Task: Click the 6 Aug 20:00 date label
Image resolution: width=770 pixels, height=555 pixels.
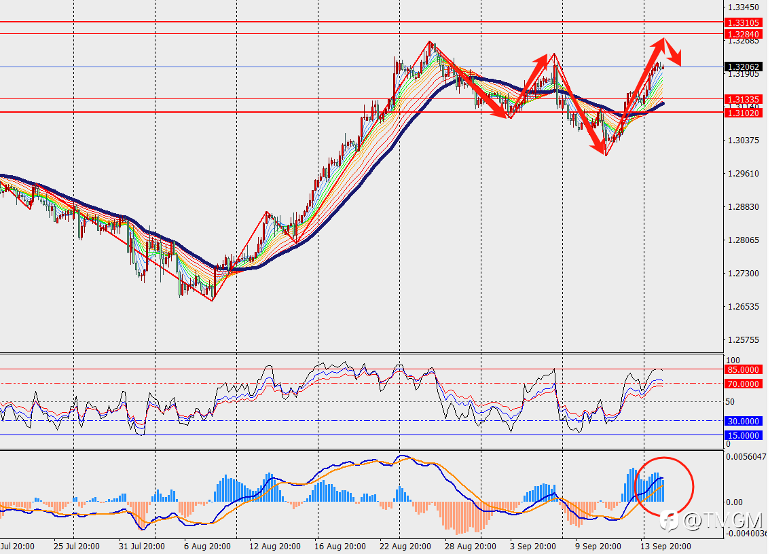Action: [x=207, y=546]
